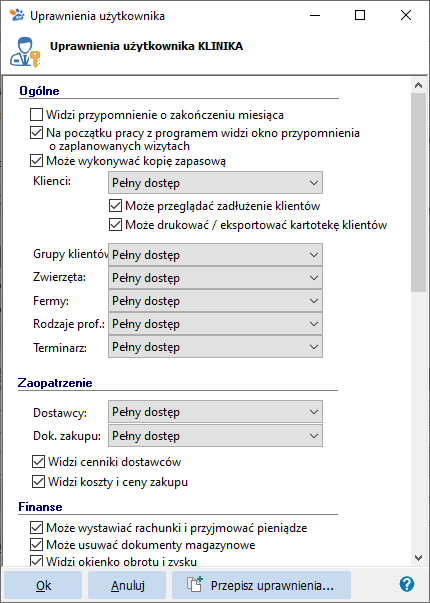Click the user with key header icon
Viewport: 430px width, 603px height.
click(25, 53)
